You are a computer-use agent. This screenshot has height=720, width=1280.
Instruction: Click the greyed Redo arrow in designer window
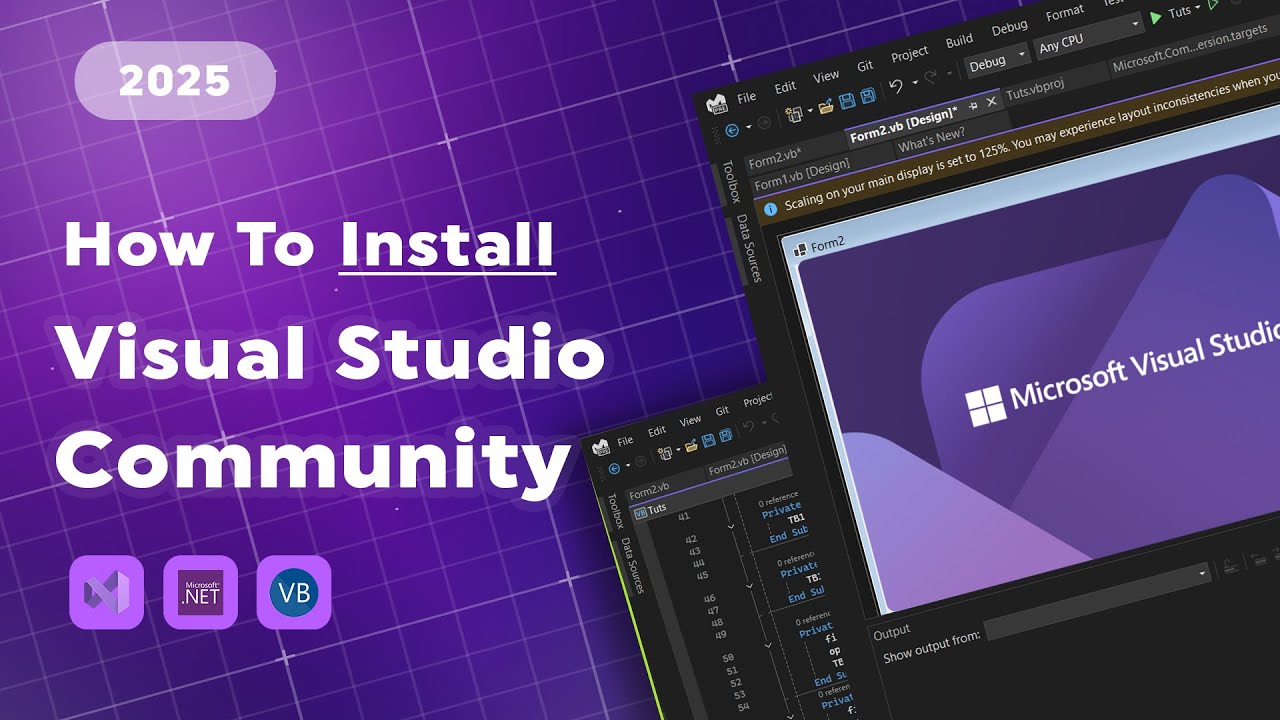[930, 78]
